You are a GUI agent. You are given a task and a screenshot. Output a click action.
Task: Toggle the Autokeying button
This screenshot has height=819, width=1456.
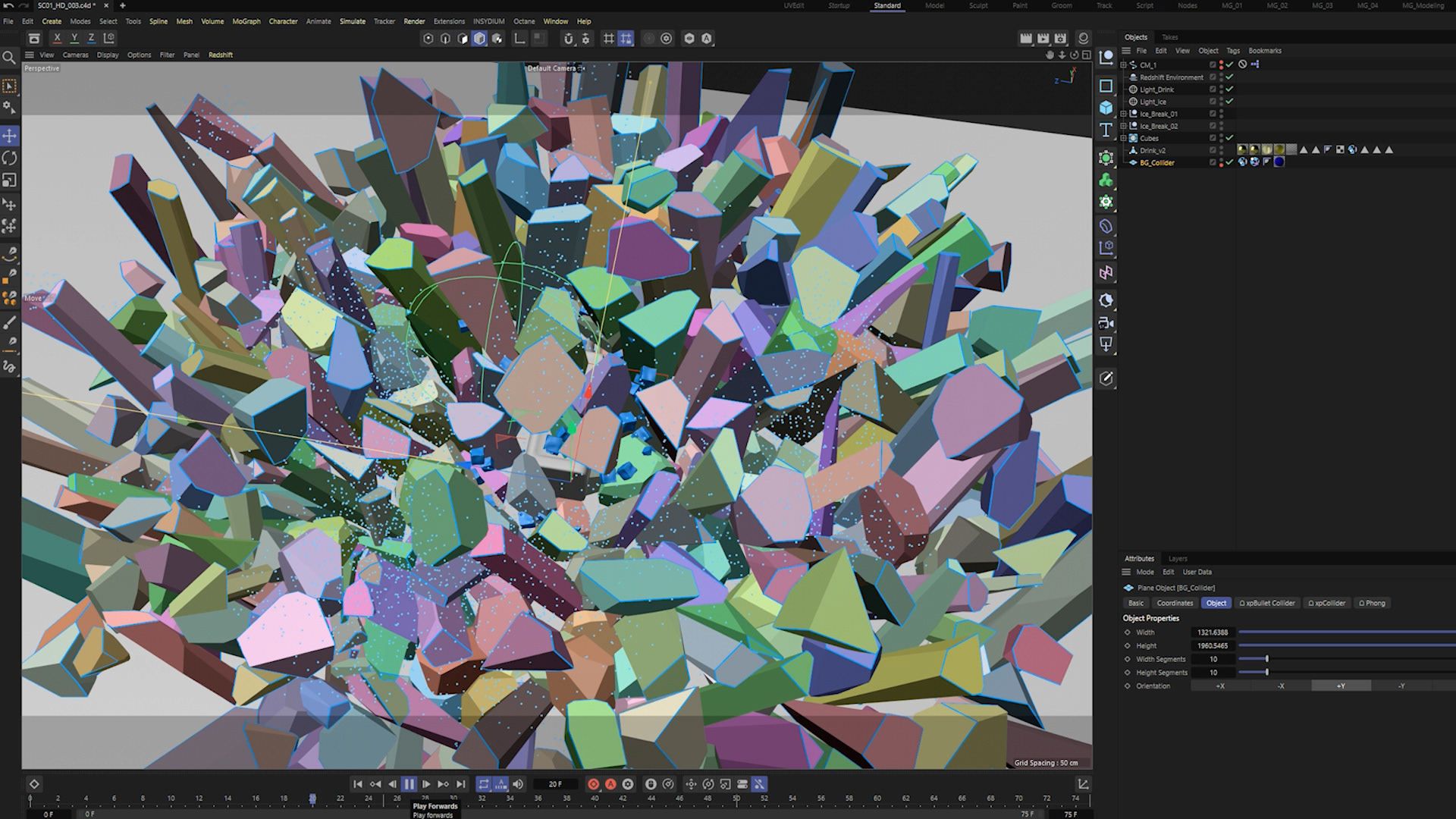[610, 784]
